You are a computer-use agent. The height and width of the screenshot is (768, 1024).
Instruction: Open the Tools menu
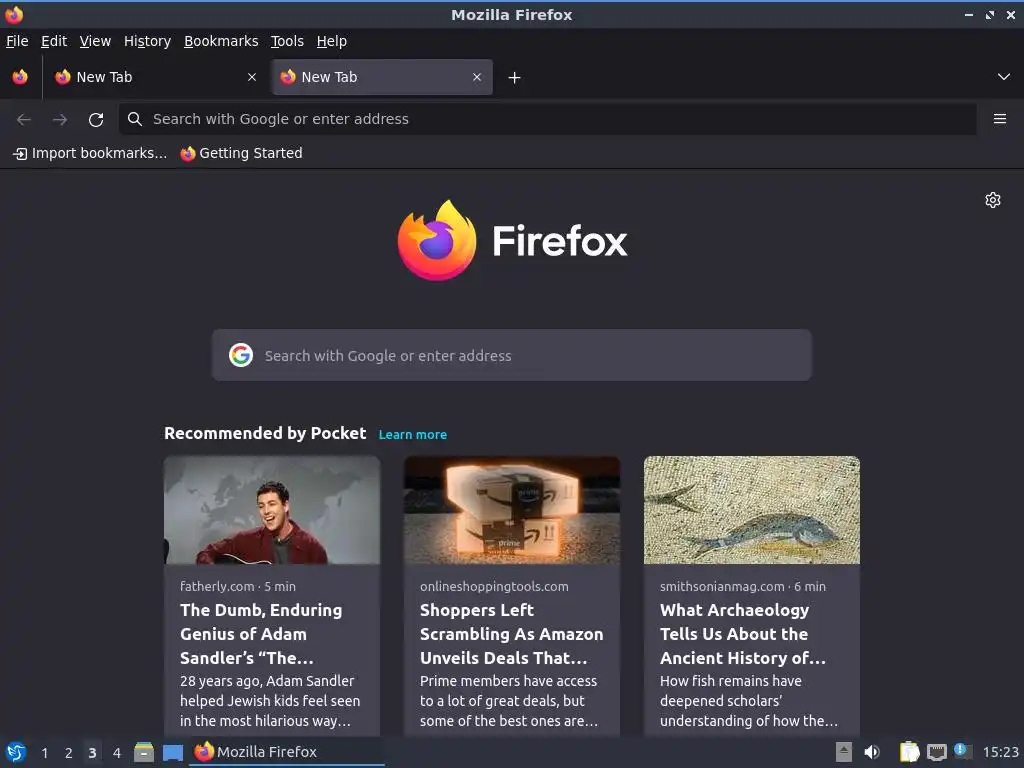point(287,41)
